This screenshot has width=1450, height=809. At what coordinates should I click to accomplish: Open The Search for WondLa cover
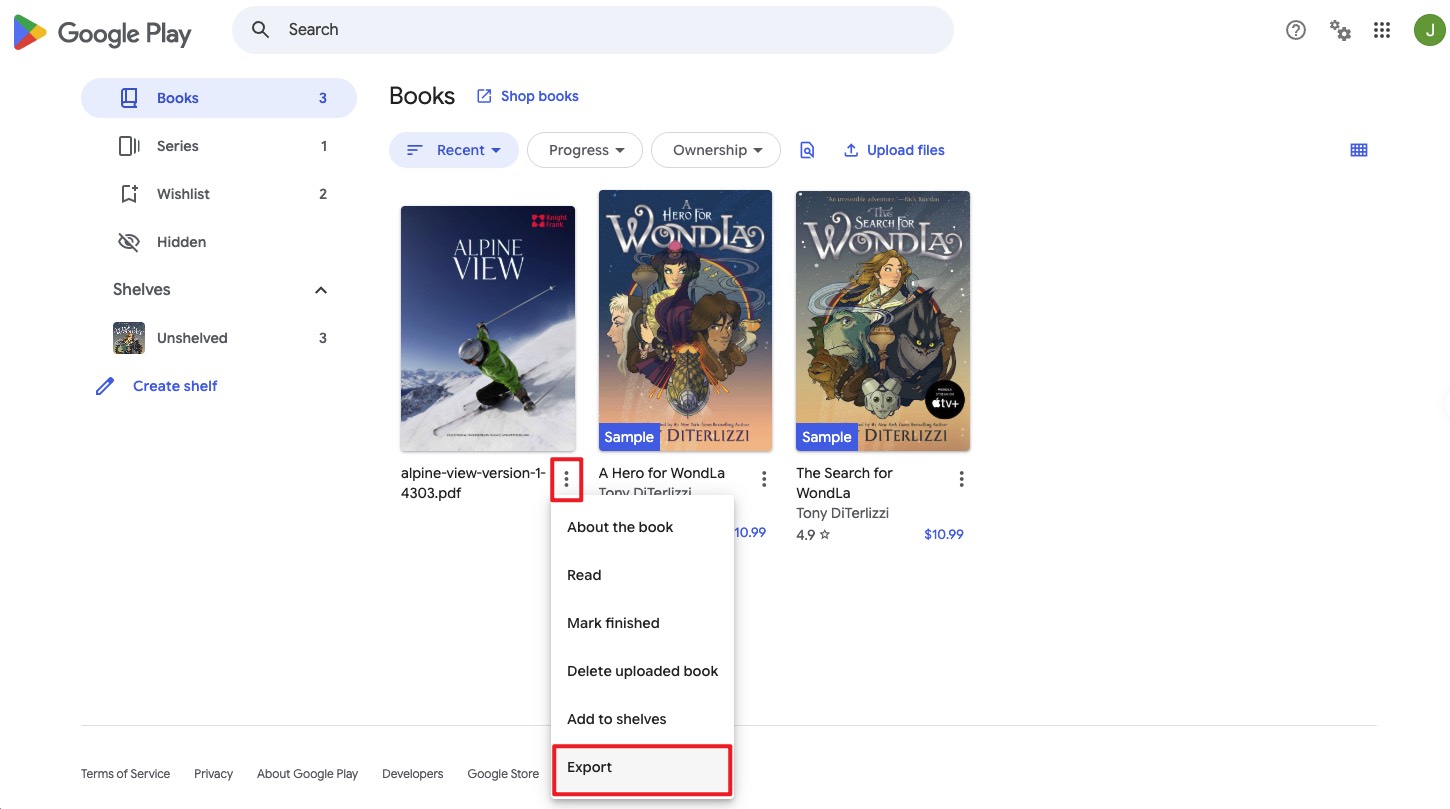tap(883, 321)
